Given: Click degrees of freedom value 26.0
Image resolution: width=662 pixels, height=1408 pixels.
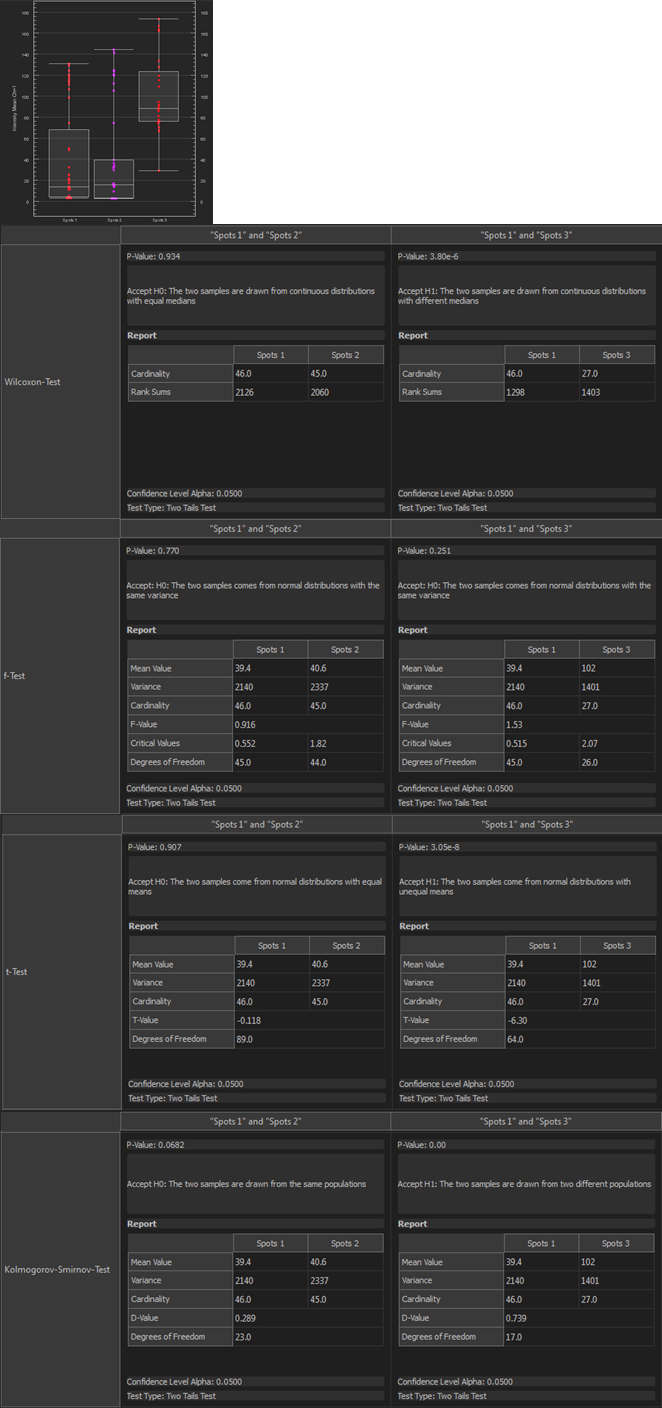Looking at the screenshot, I should 616,762.
